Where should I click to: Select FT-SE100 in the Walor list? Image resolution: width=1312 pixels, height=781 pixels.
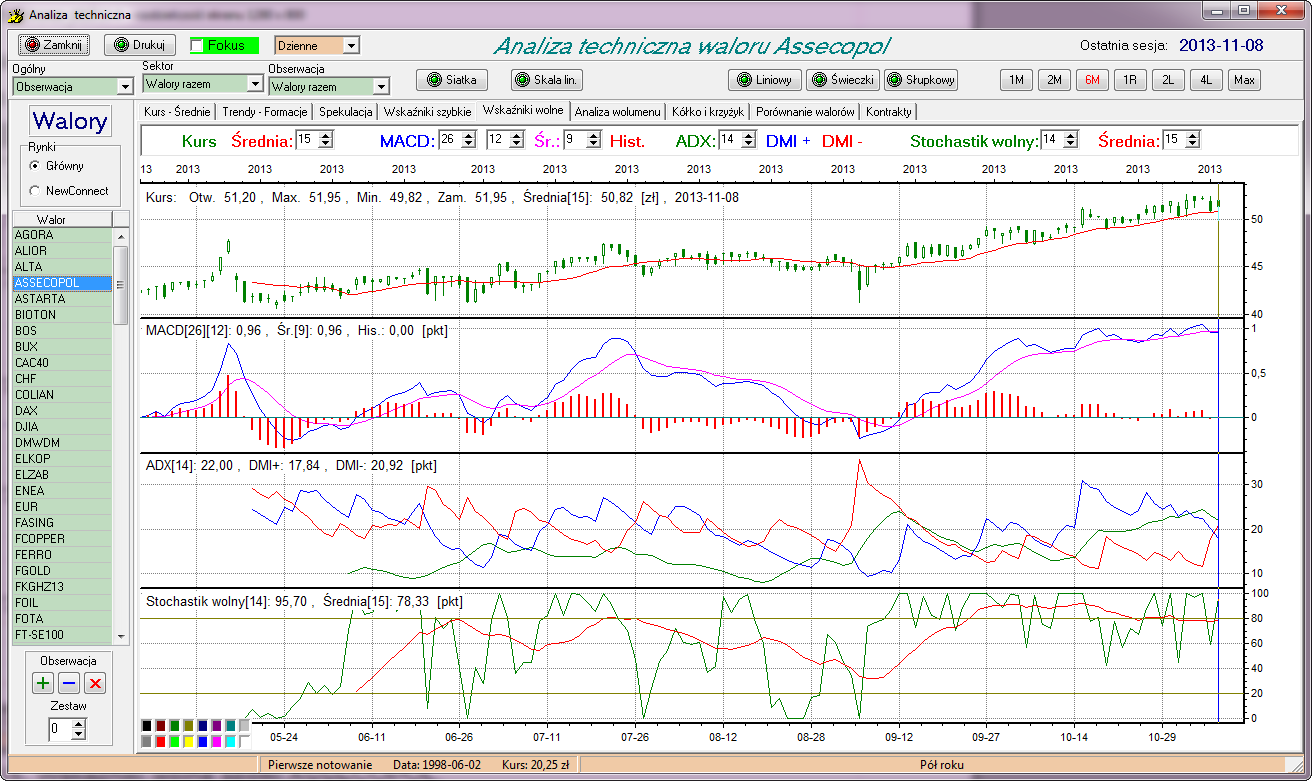pyautogui.click(x=62, y=635)
